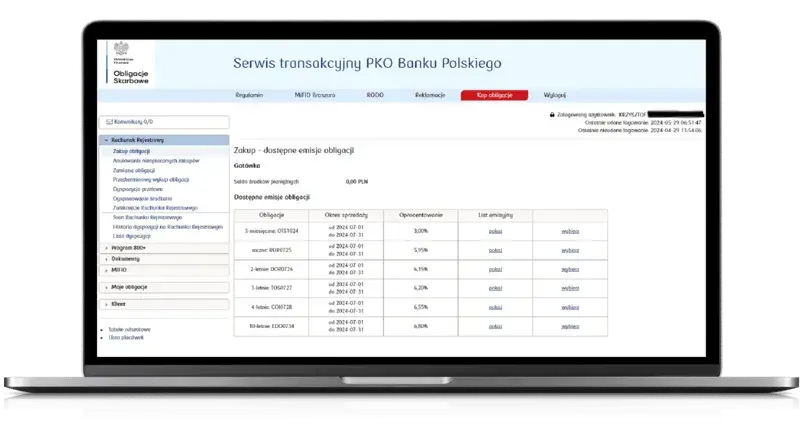The height and width of the screenshot is (425, 800).
Task: Click wybierz for the roczne ROR0725 bond
Action: [x=570, y=251]
